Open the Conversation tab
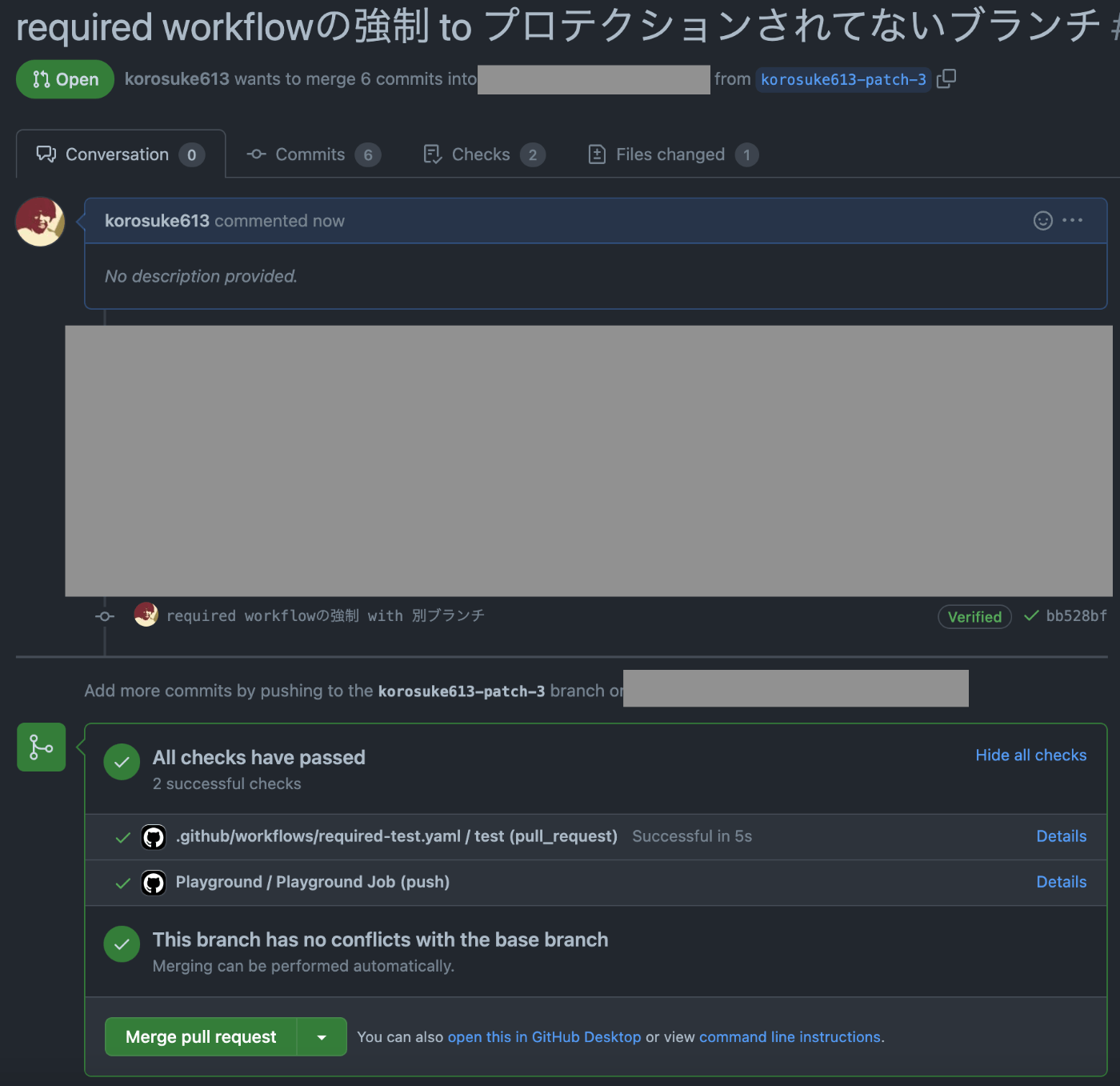The height and width of the screenshot is (1086, 1120). (x=121, y=154)
